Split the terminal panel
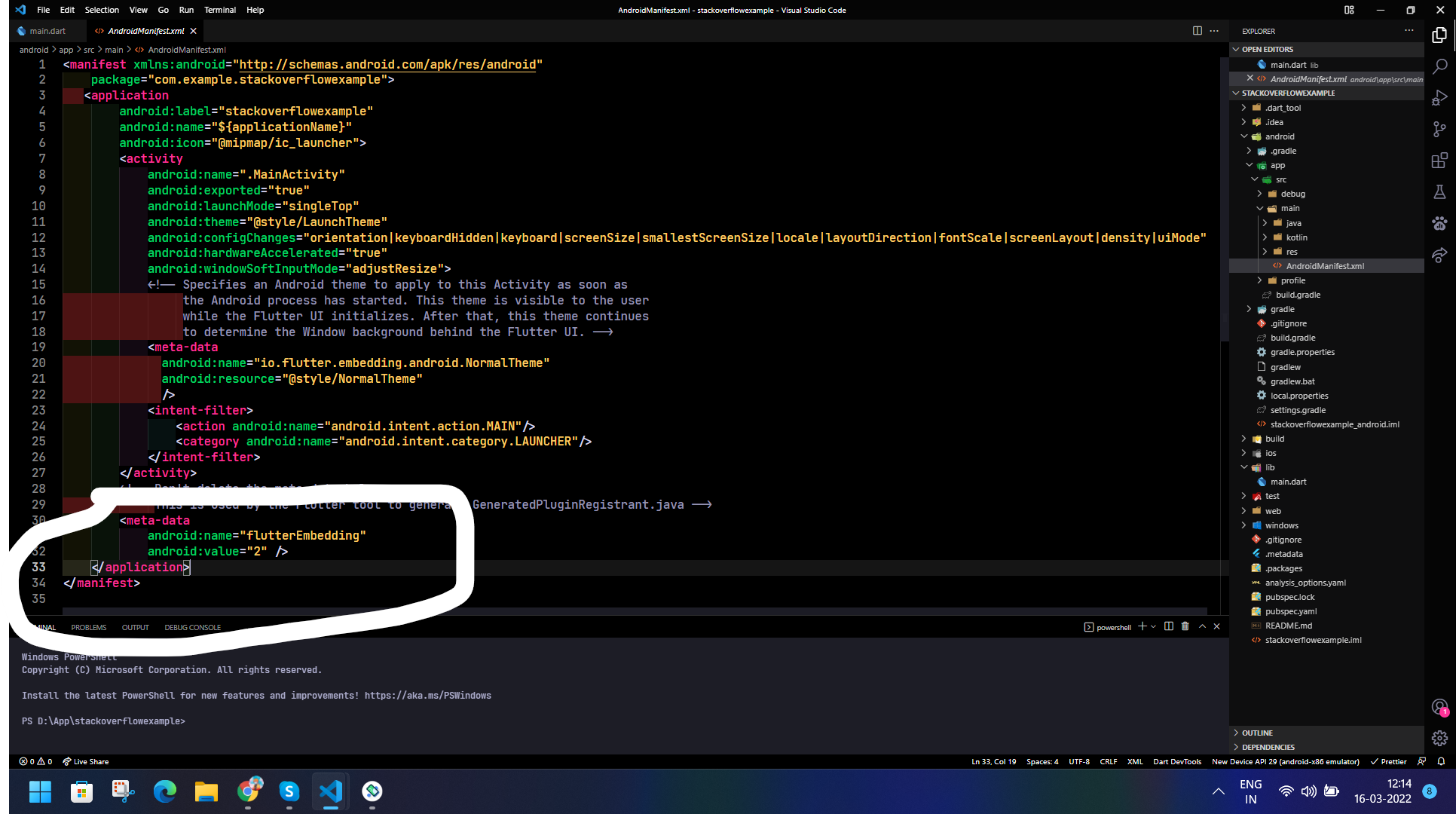The height and width of the screenshot is (814, 1456). tap(1169, 626)
